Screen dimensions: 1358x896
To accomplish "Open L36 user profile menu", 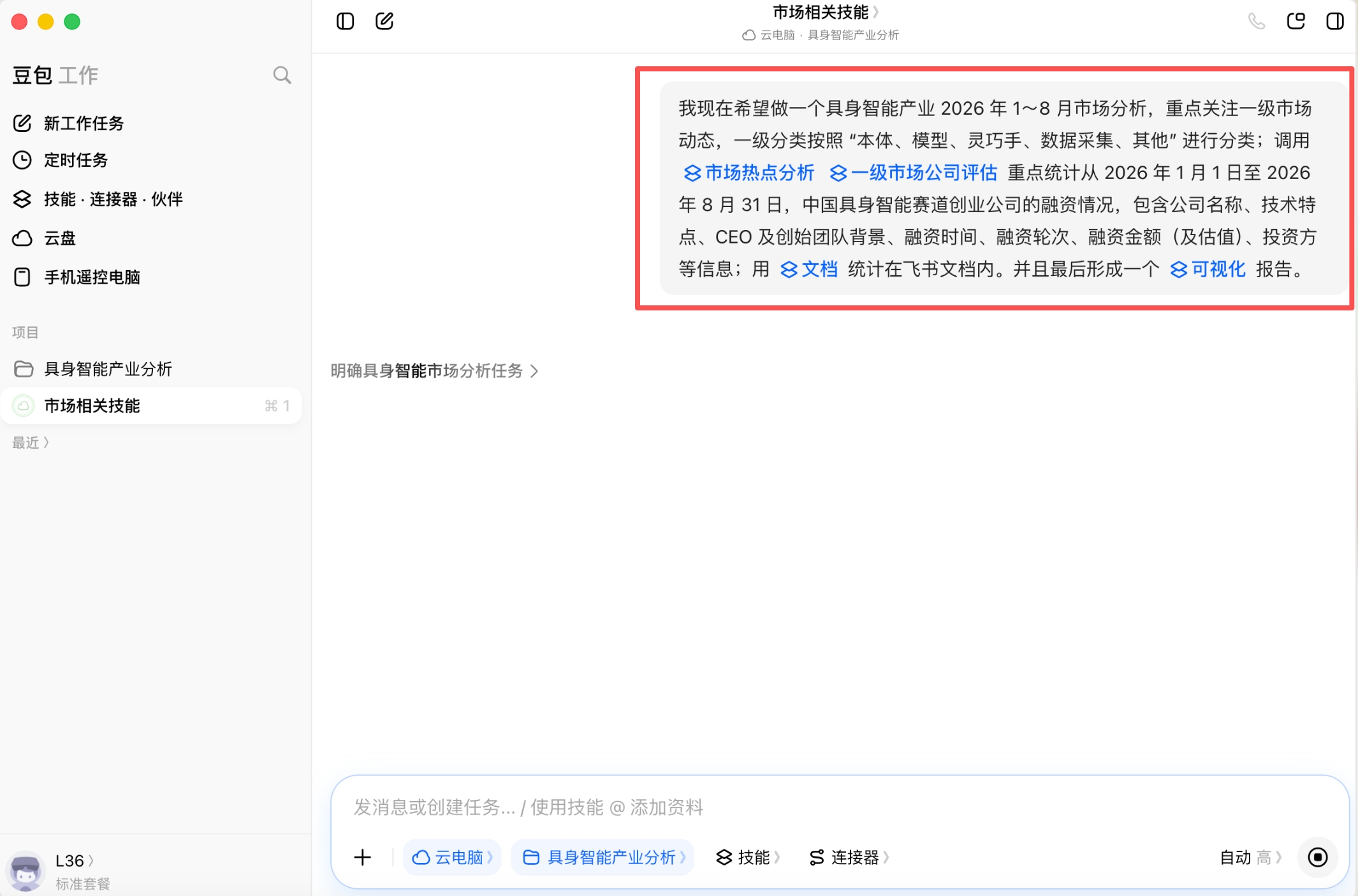I will click(75, 861).
